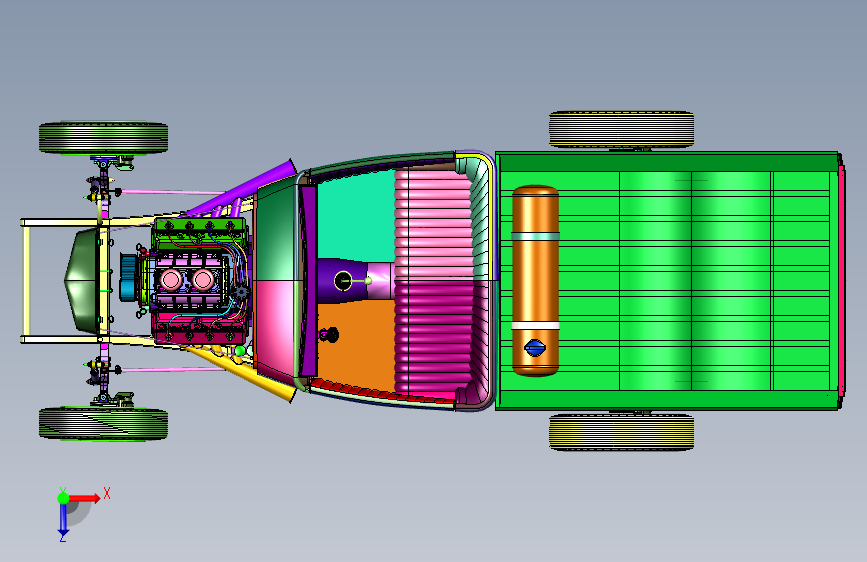Select the pink tailgate strip at the bed's rear

842,280
